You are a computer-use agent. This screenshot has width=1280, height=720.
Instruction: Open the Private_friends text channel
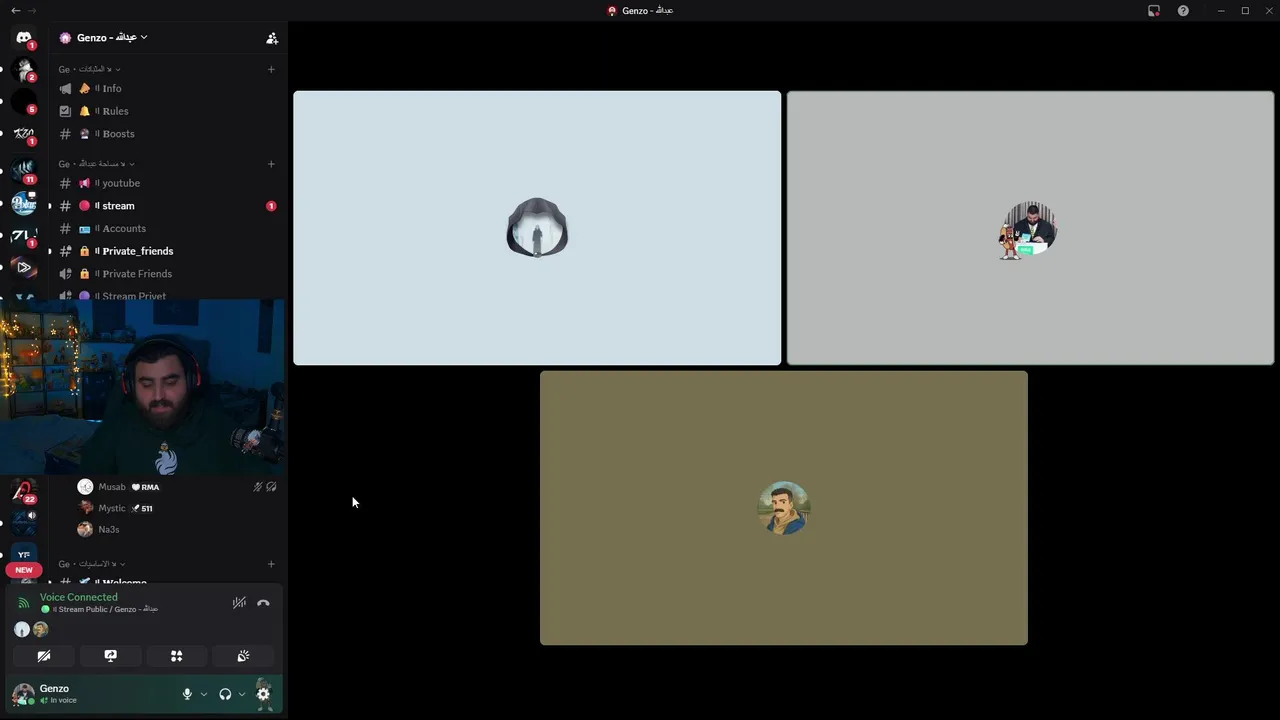coord(167,251)
